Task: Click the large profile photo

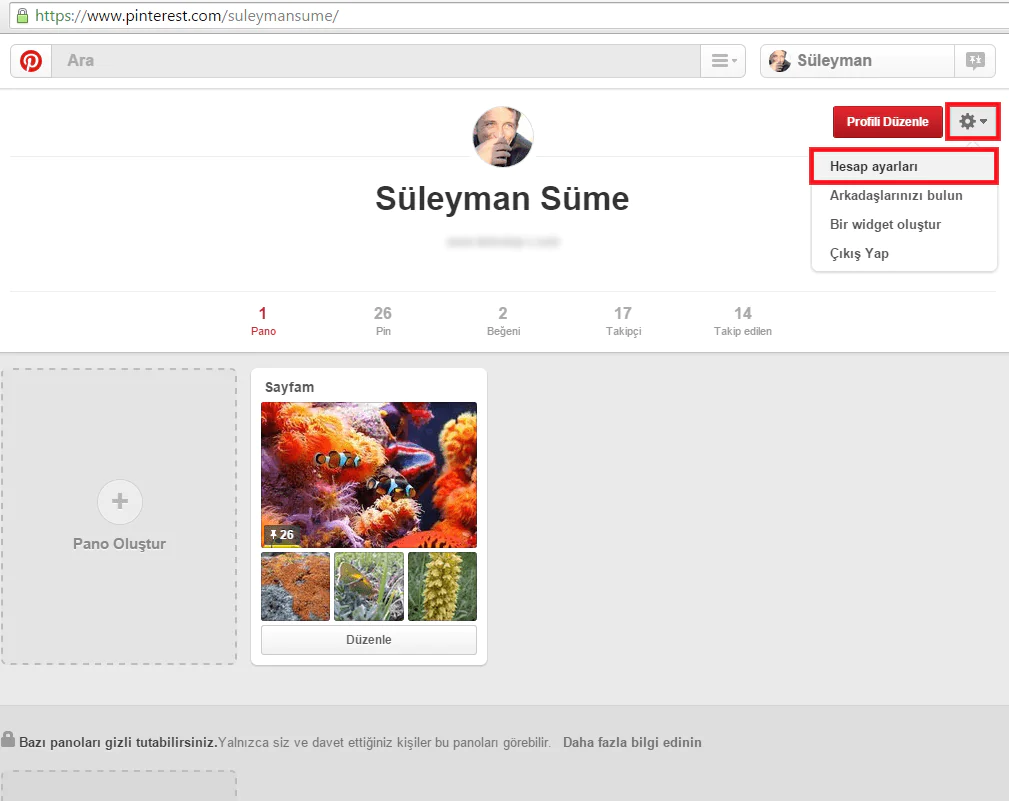Action: point(503,137)
